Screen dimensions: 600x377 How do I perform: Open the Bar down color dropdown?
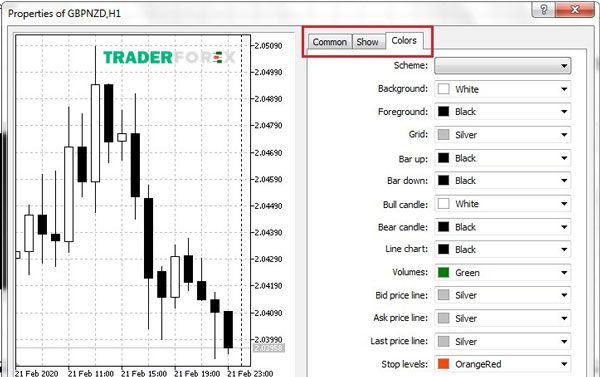(x=503, y=181)
